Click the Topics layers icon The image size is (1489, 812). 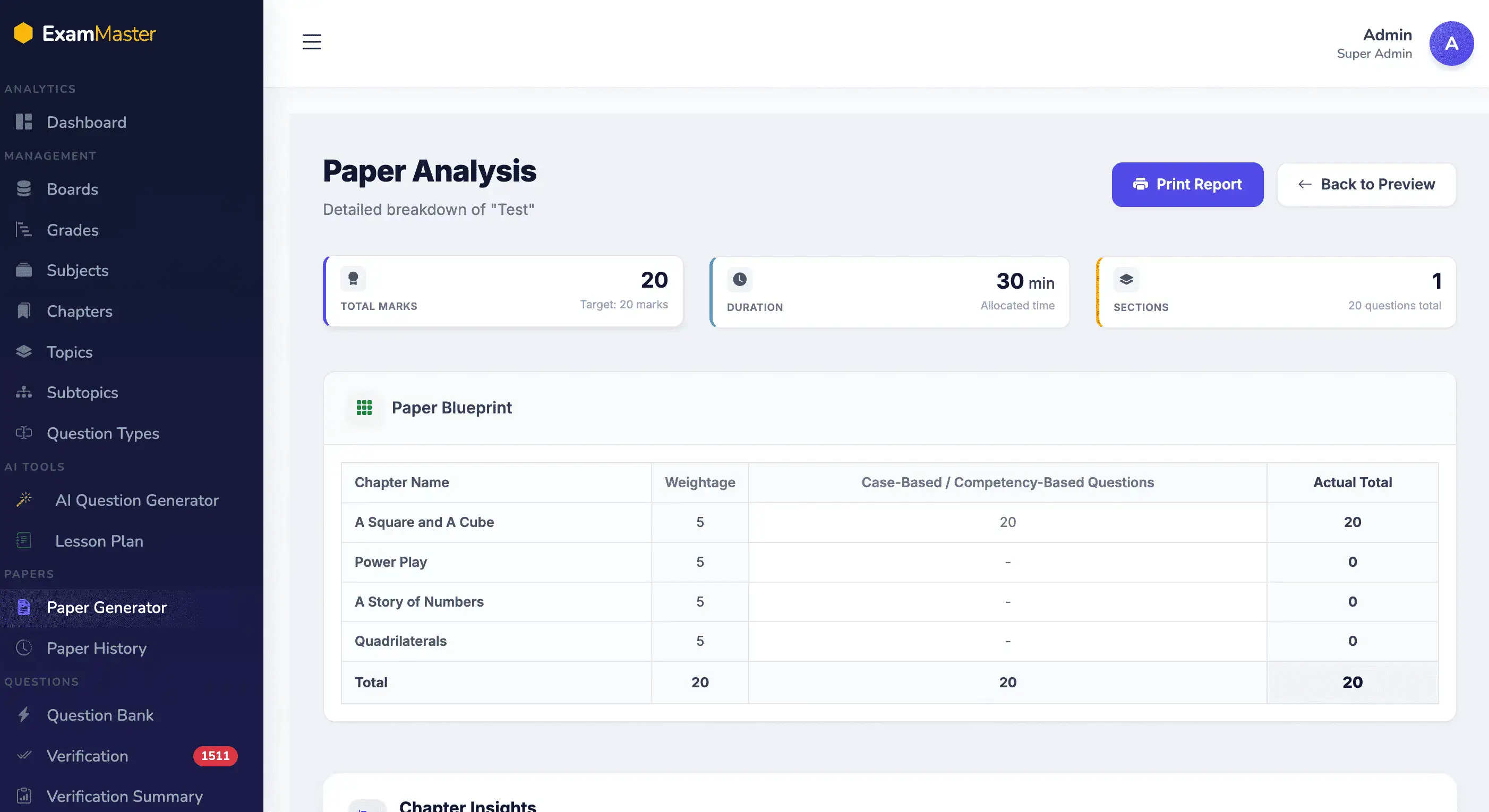24,352
